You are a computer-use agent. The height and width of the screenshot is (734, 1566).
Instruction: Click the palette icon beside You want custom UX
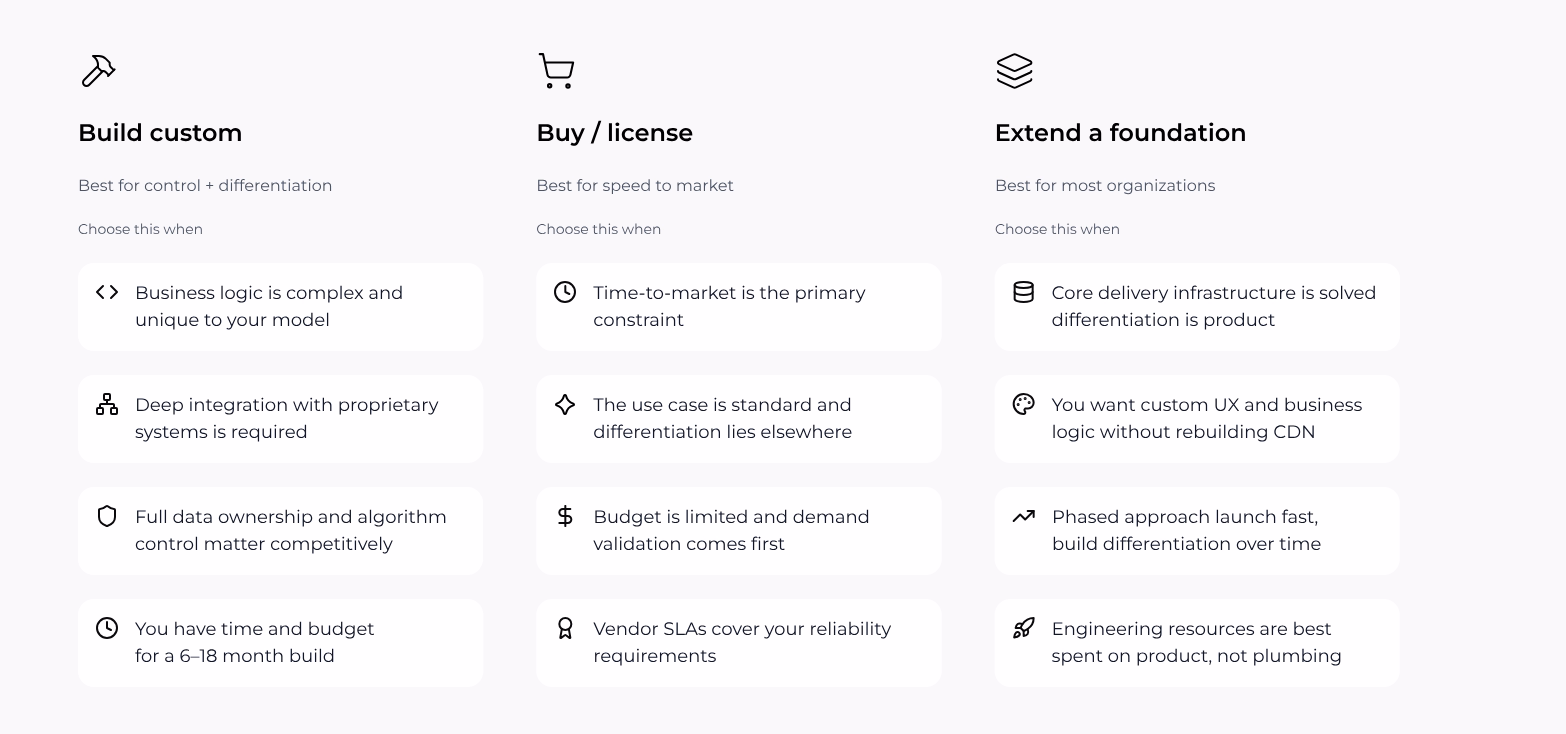click(x=1023, y=404)
